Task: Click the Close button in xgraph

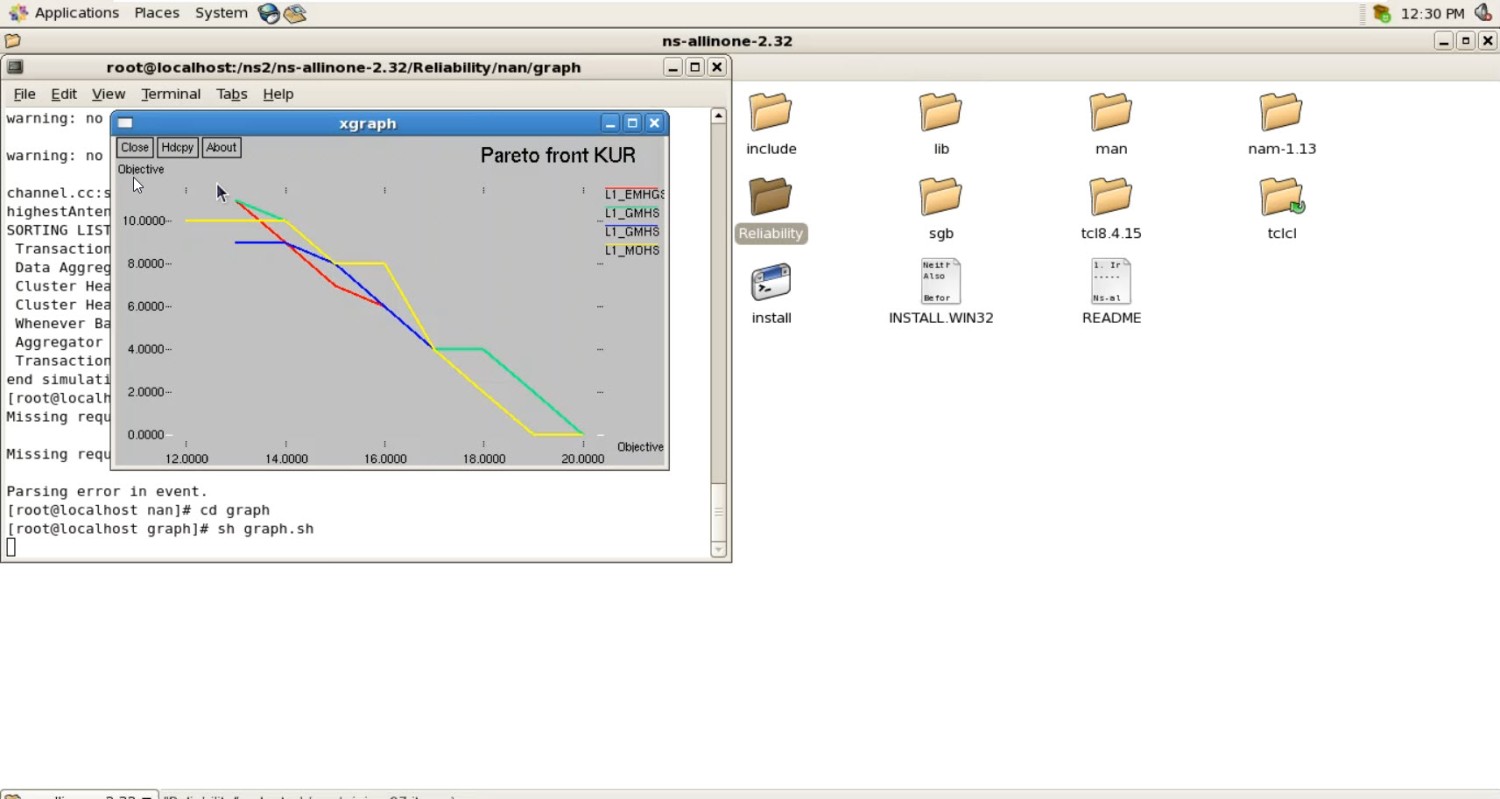Action: 135,147
